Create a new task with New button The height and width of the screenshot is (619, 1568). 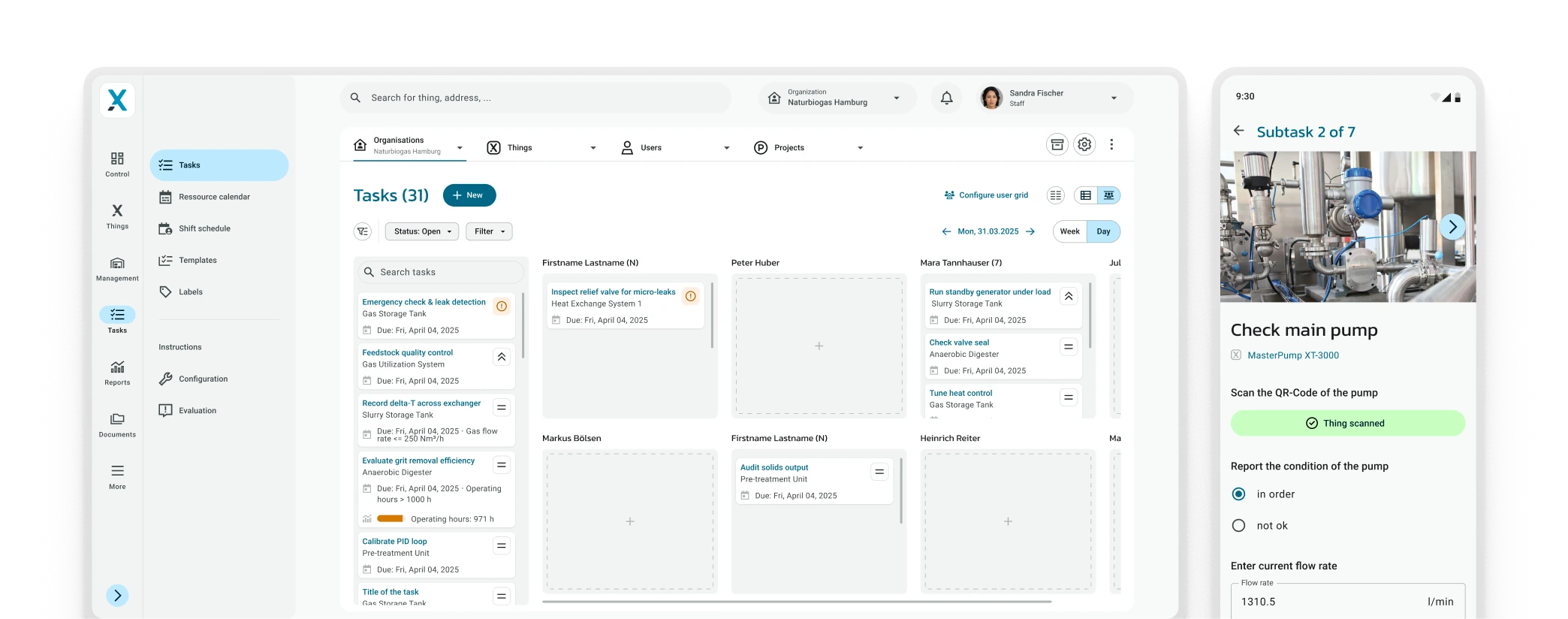click(469, 195)
